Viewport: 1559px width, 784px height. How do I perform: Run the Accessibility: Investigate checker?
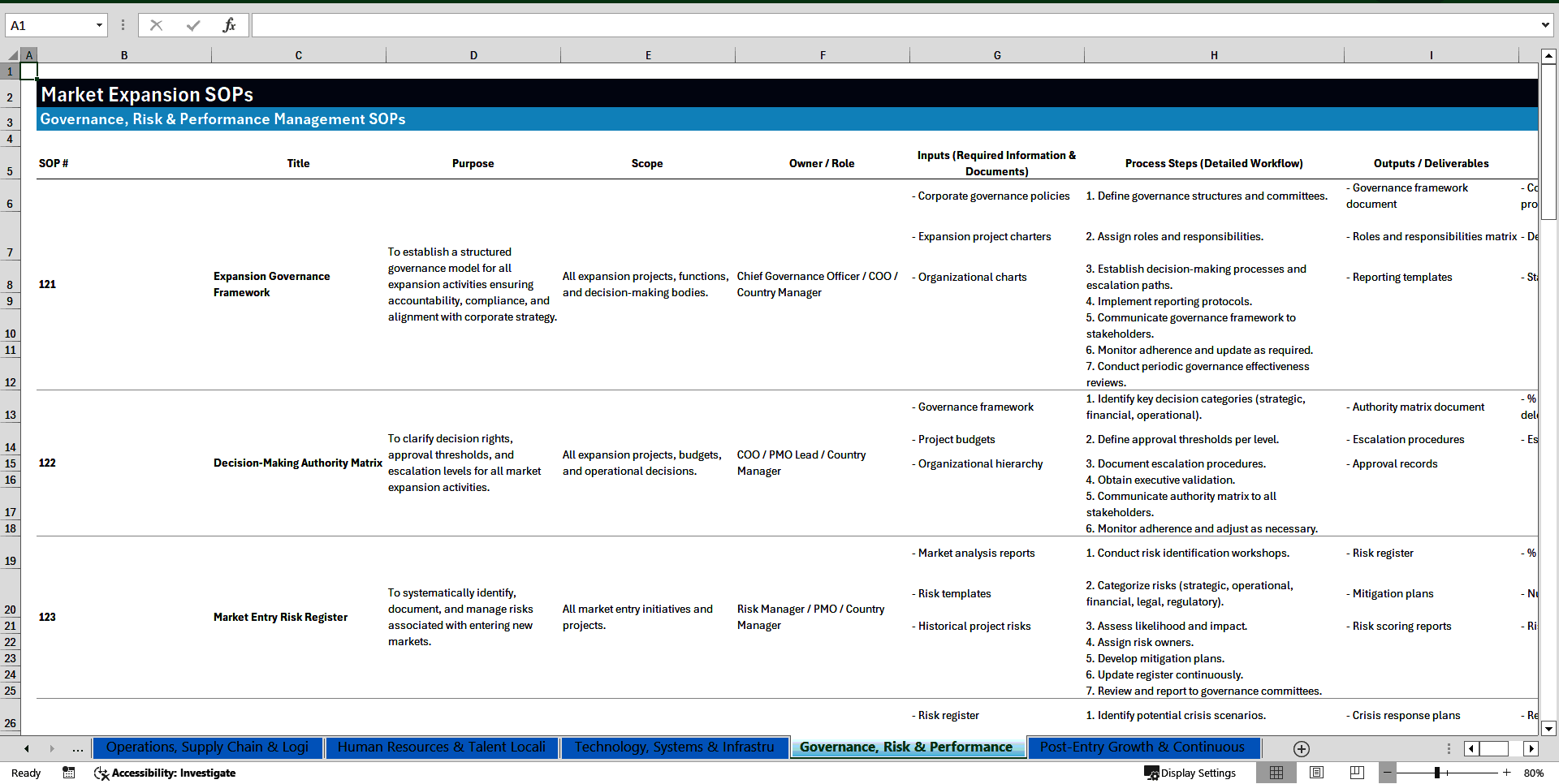(166, 773)
